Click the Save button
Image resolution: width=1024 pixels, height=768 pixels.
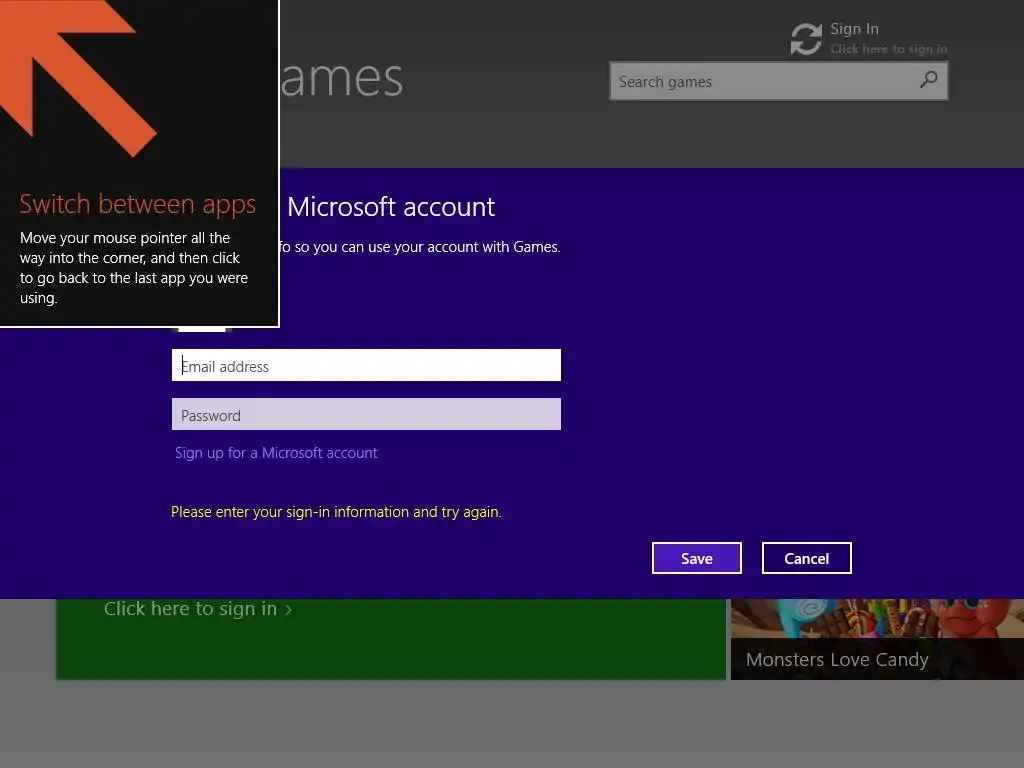697,558
